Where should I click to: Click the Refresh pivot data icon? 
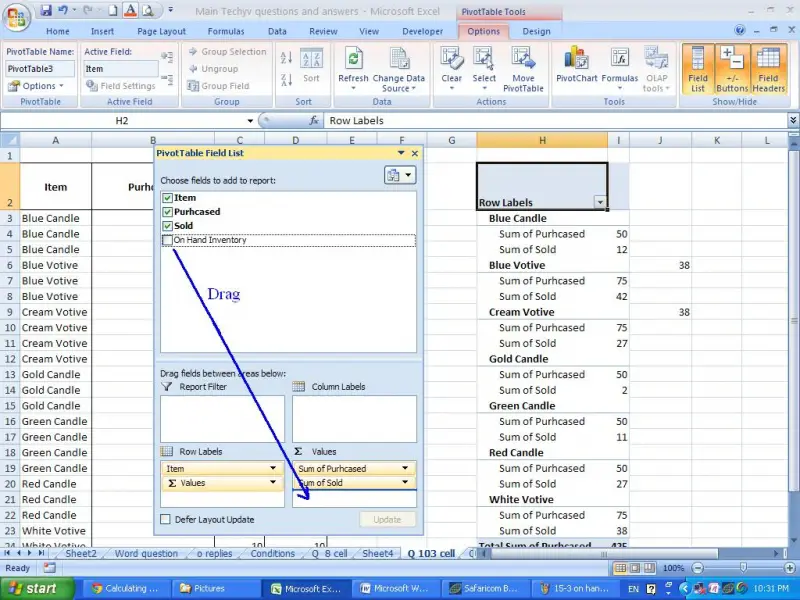point(353,59)
